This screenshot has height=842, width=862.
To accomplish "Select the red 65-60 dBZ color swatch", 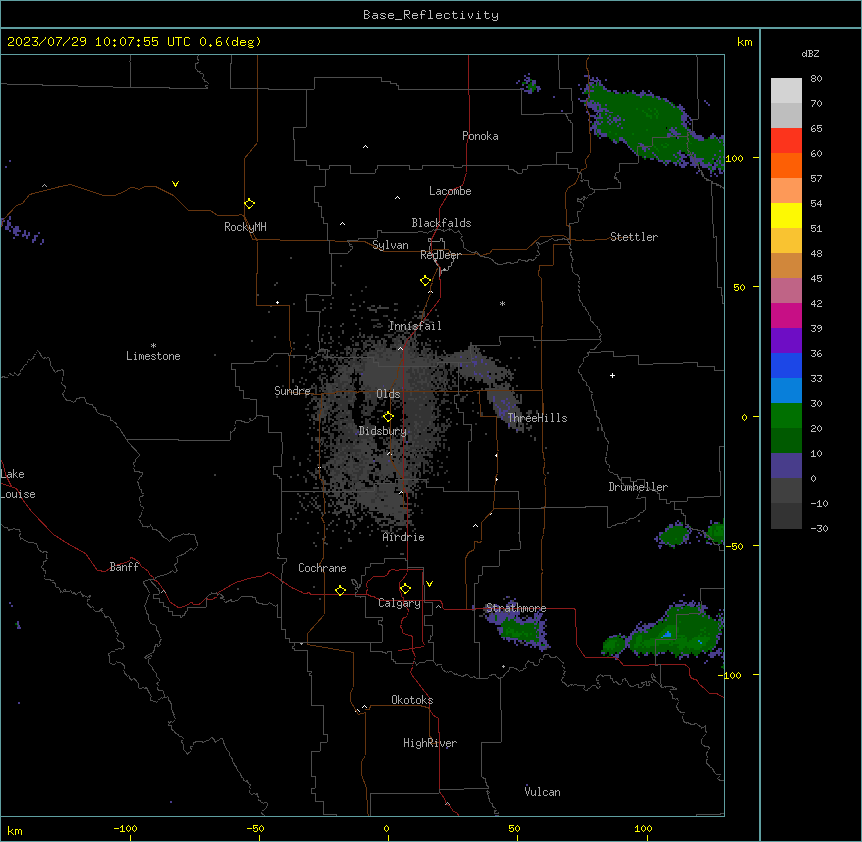I will coord(786,141).
